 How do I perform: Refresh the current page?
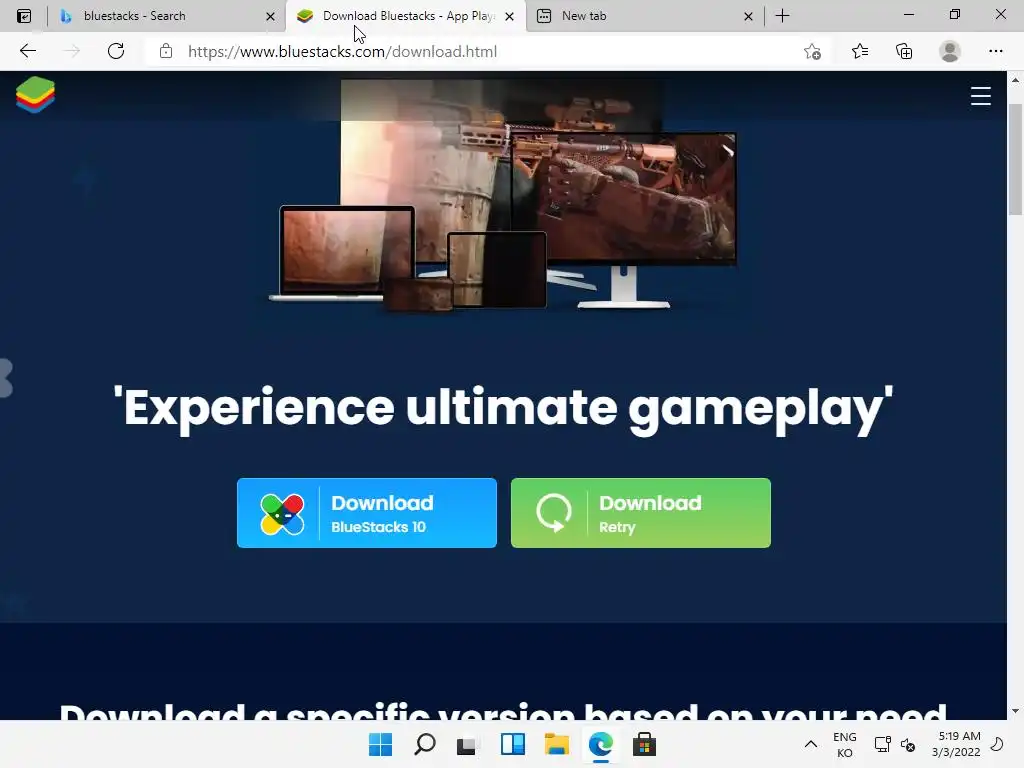116,51
